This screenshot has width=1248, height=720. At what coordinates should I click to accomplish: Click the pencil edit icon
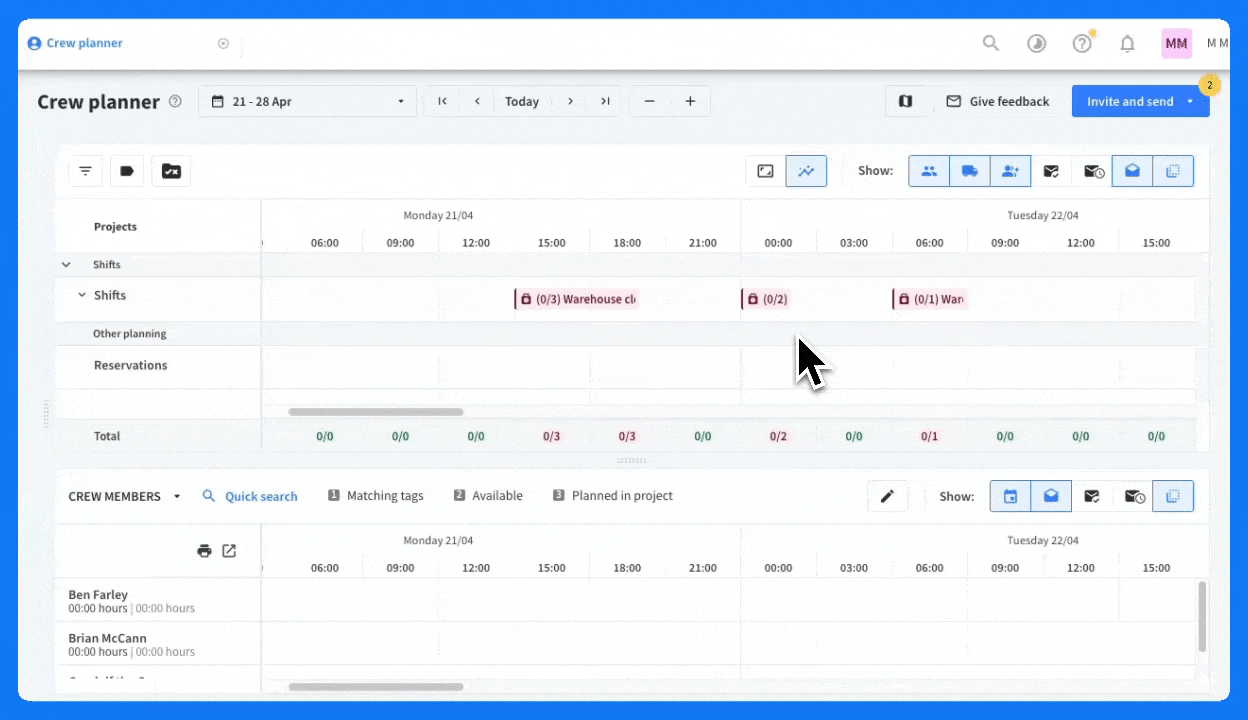(x=887, y=496)
